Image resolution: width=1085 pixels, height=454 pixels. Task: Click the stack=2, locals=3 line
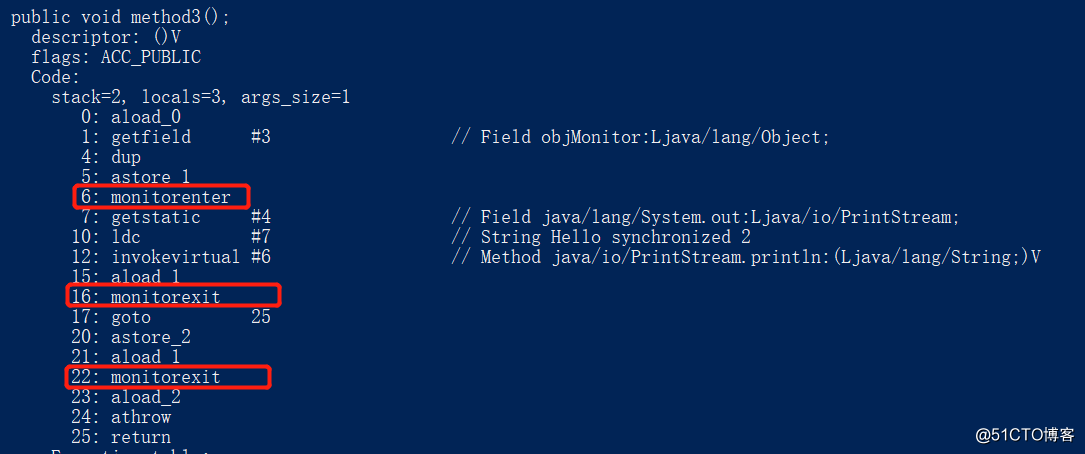coord(201,98)
